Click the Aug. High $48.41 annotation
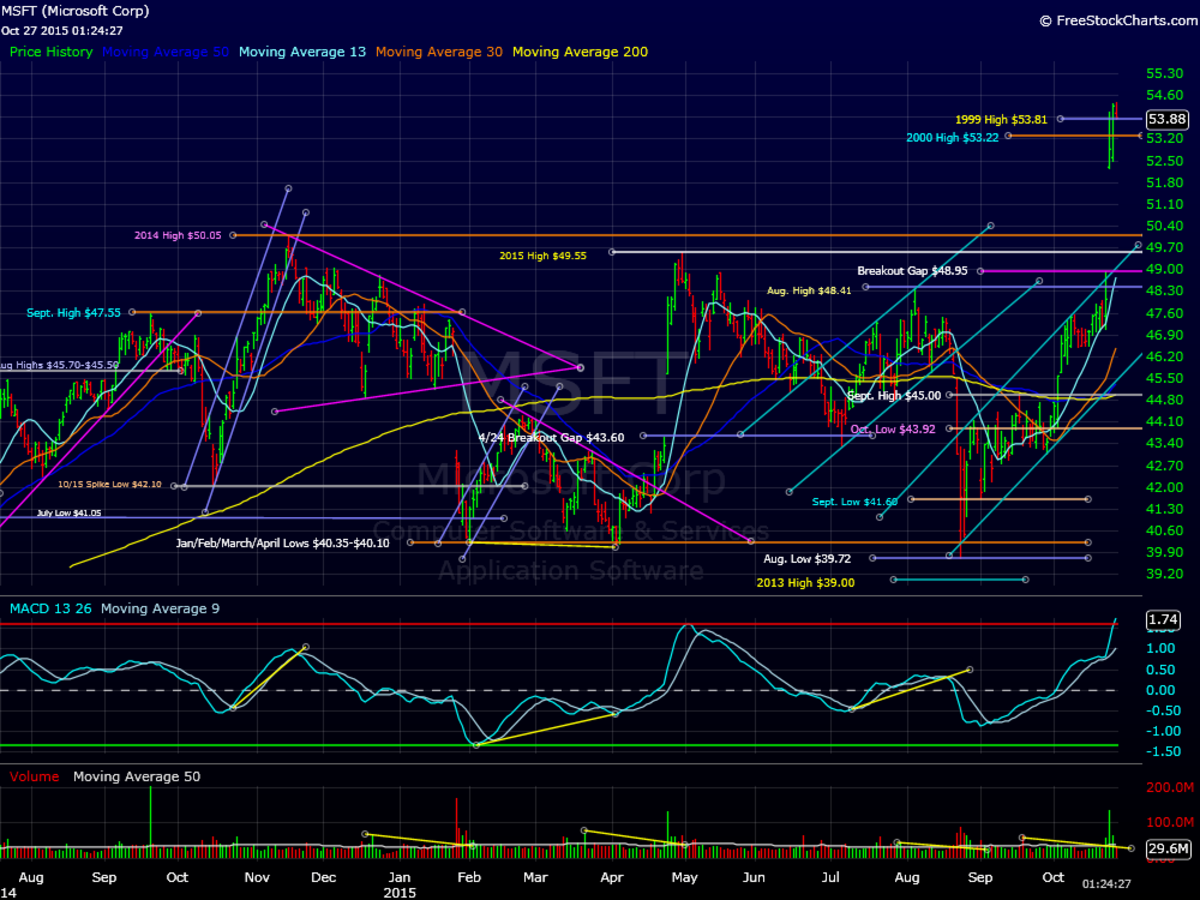Screen dimensions: 1200x900 [808, 289]
